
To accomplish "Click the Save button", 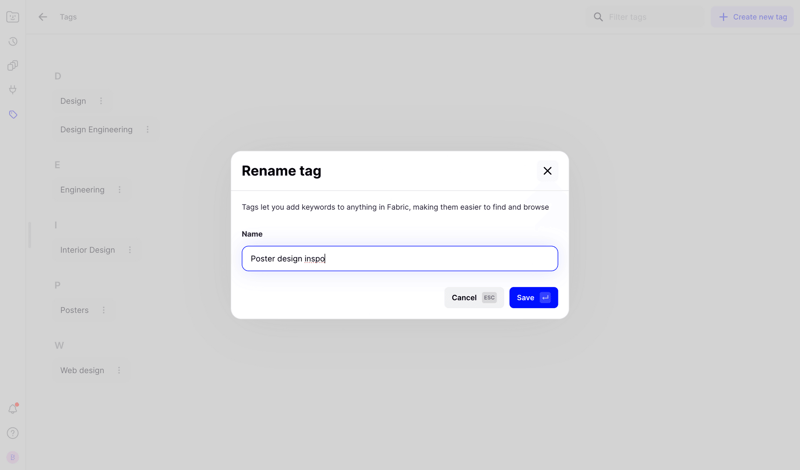I will point(533,298).
